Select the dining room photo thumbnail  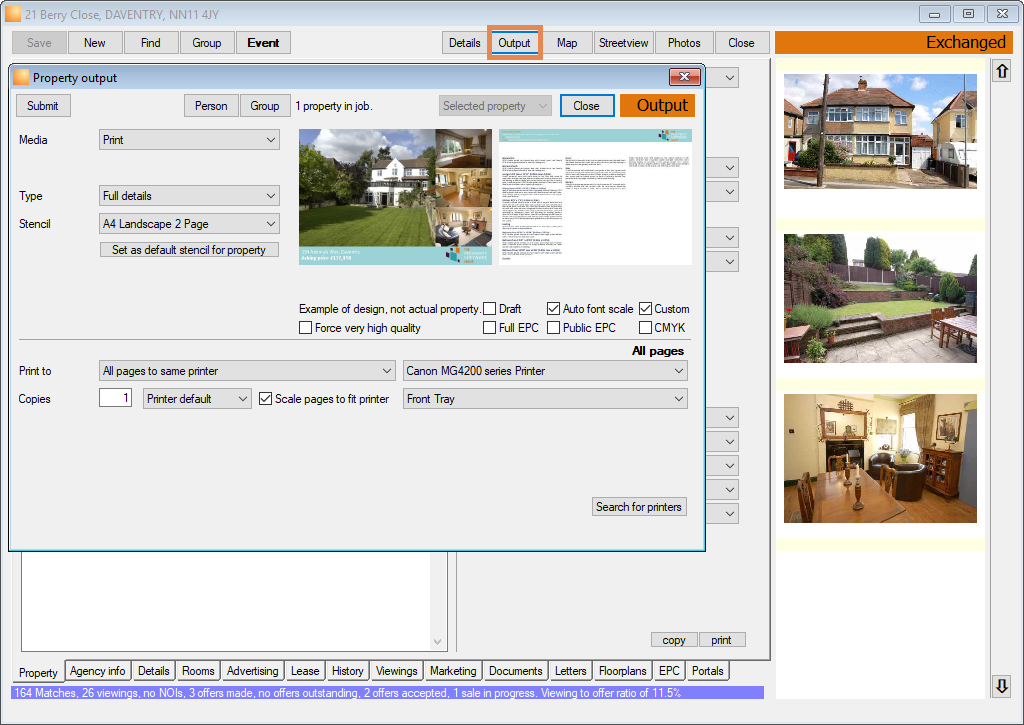pyautogui.click(x=880, y=459)
